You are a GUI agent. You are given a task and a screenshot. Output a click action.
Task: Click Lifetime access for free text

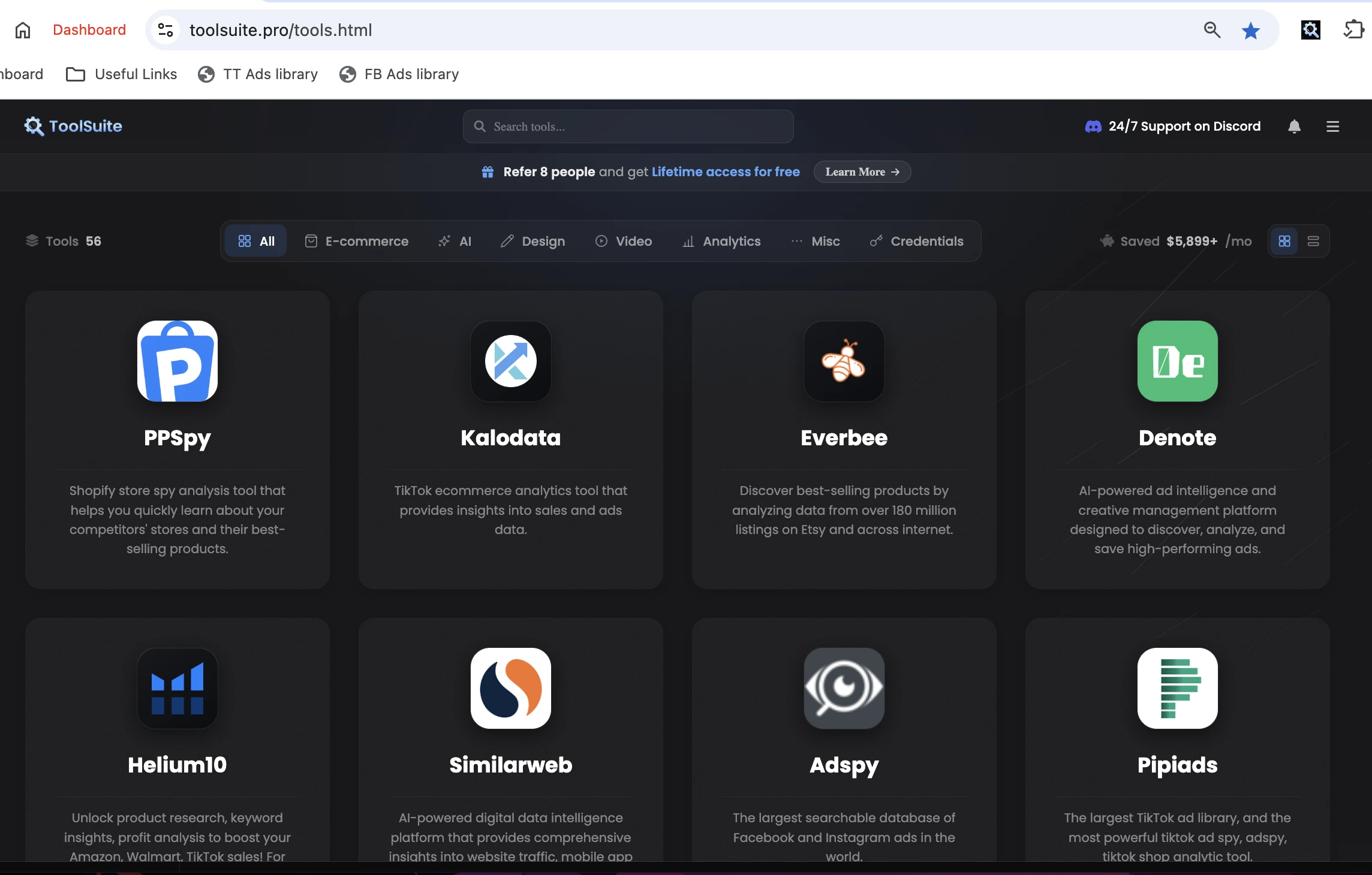[x=726, y=172]
